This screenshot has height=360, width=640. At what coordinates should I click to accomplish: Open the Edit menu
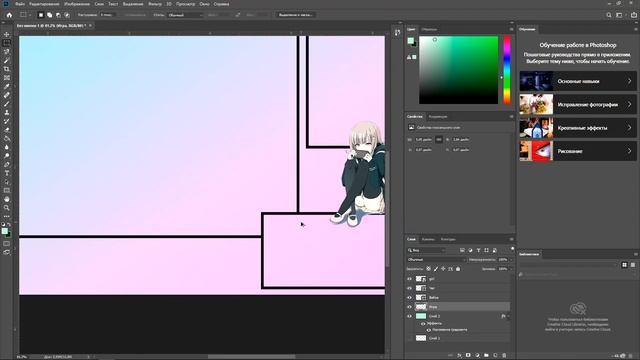point(44,4)
